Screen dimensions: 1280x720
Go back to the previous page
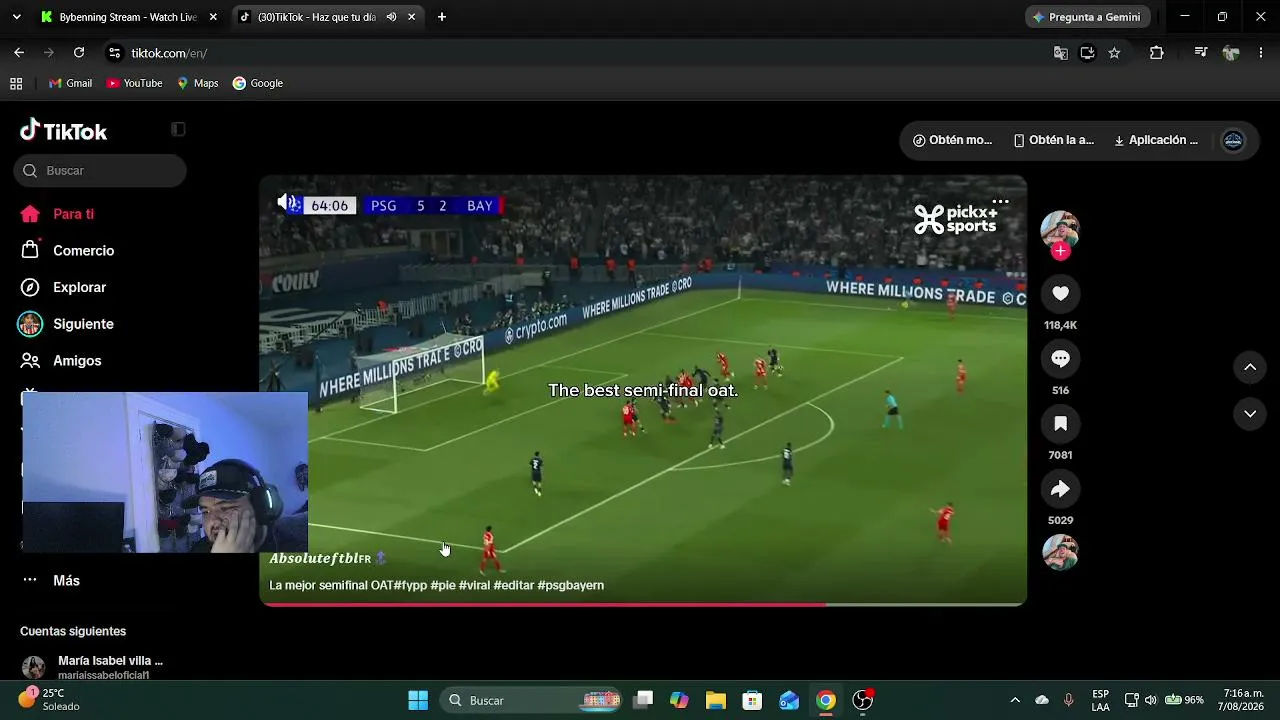point(19,53)
